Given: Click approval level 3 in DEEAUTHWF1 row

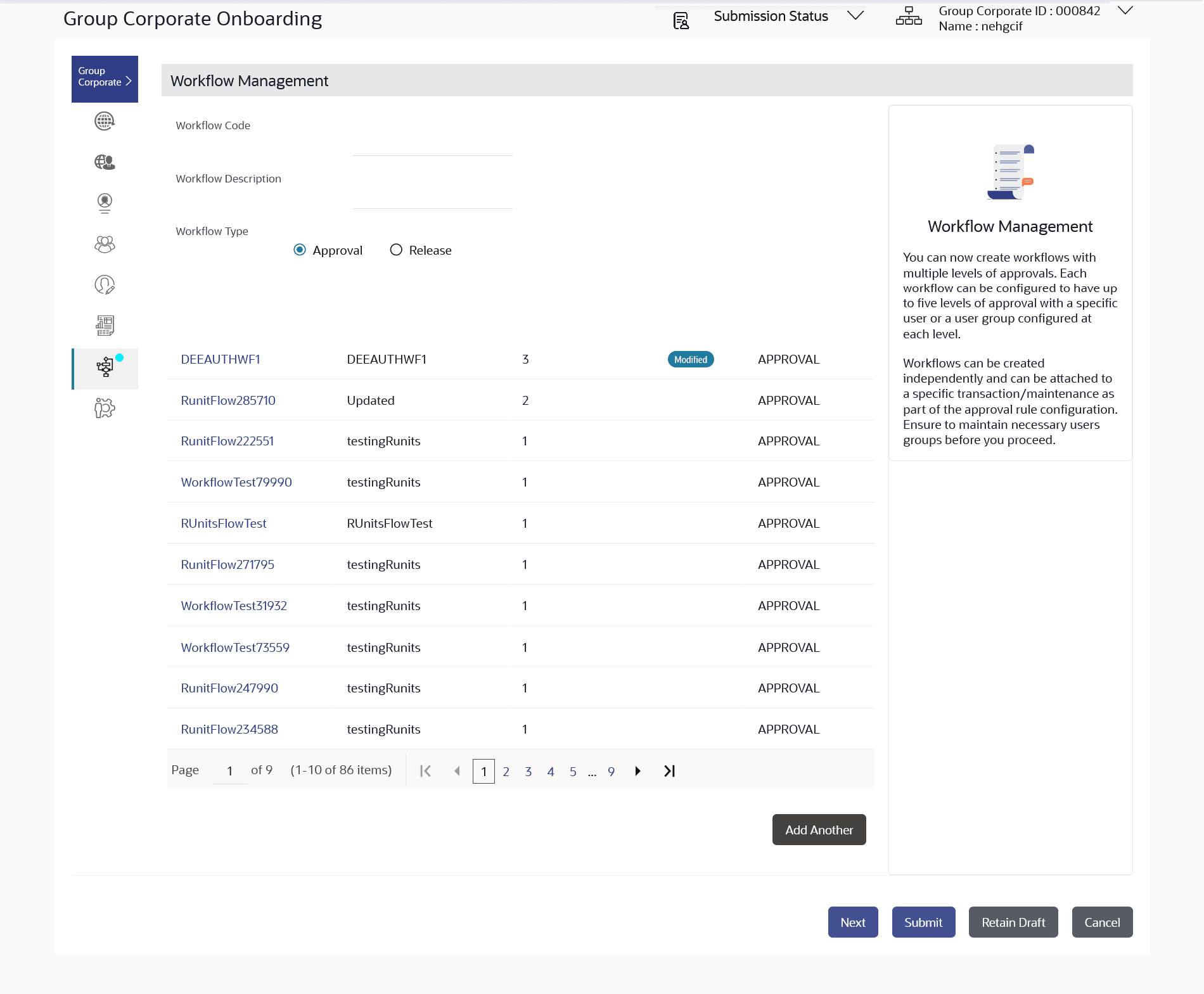Looking at the screenshot, I should [525, 359].
